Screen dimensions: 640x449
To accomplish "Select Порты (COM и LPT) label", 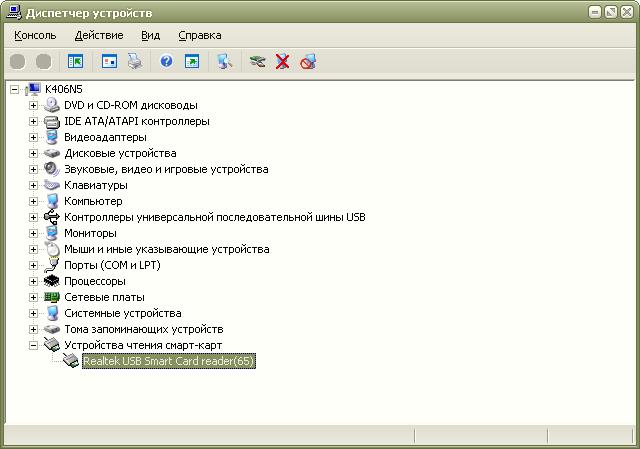I will [x=112, y=265].
